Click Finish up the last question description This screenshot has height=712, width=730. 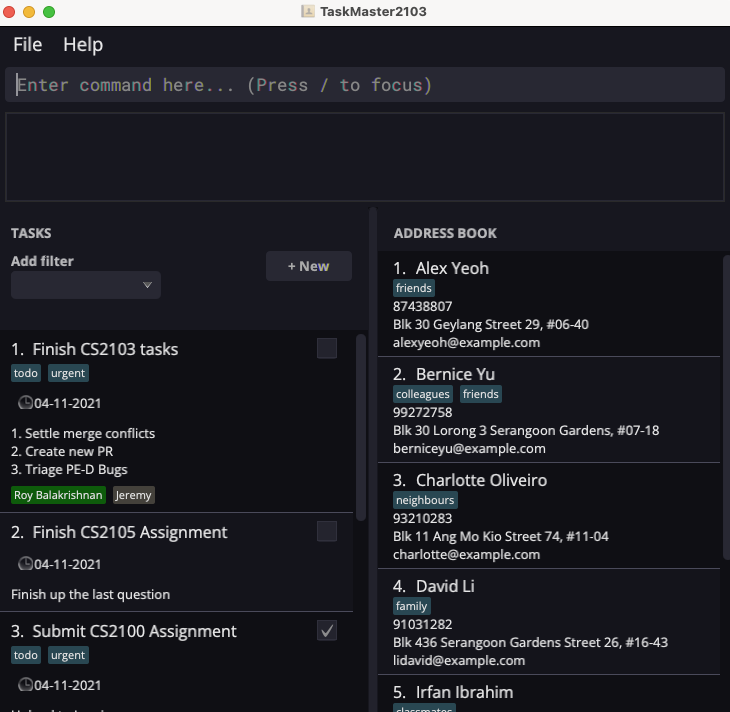(90, 595)
